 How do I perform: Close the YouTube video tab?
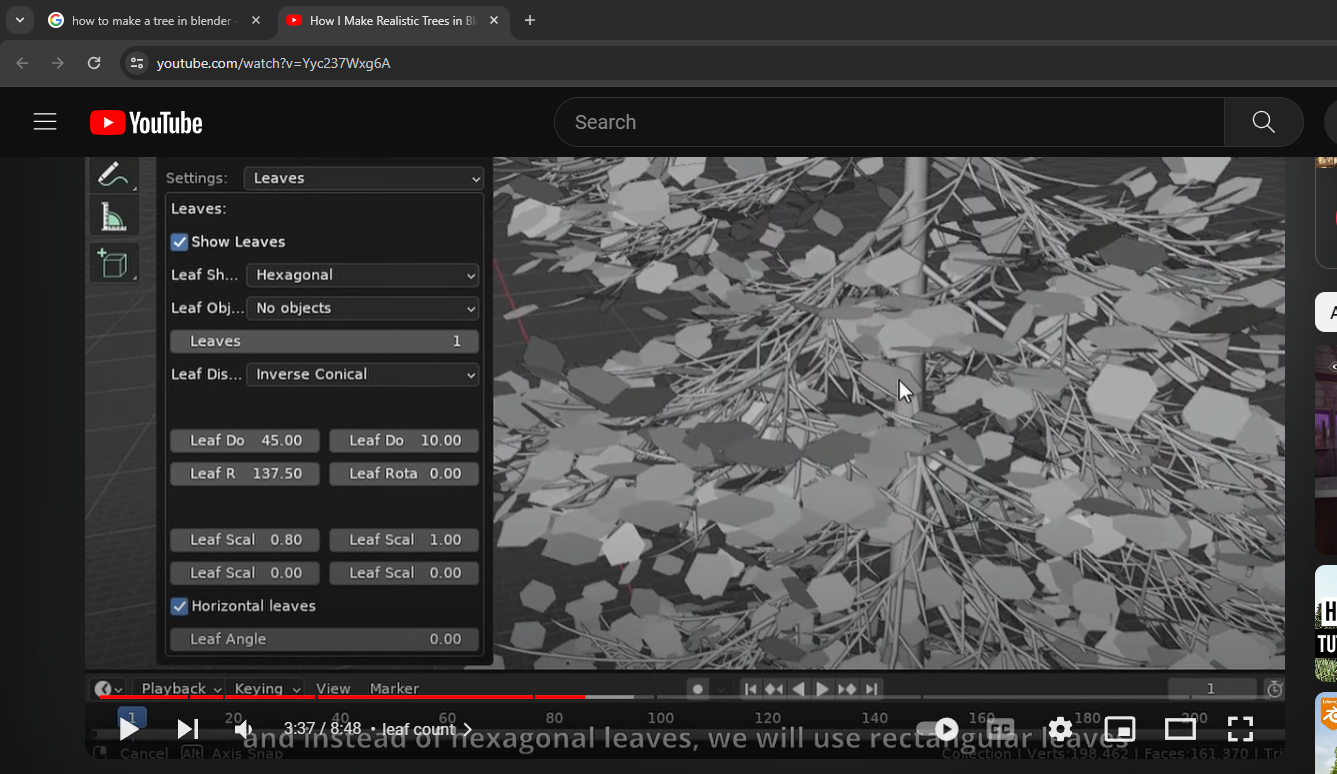coord(494,20)
